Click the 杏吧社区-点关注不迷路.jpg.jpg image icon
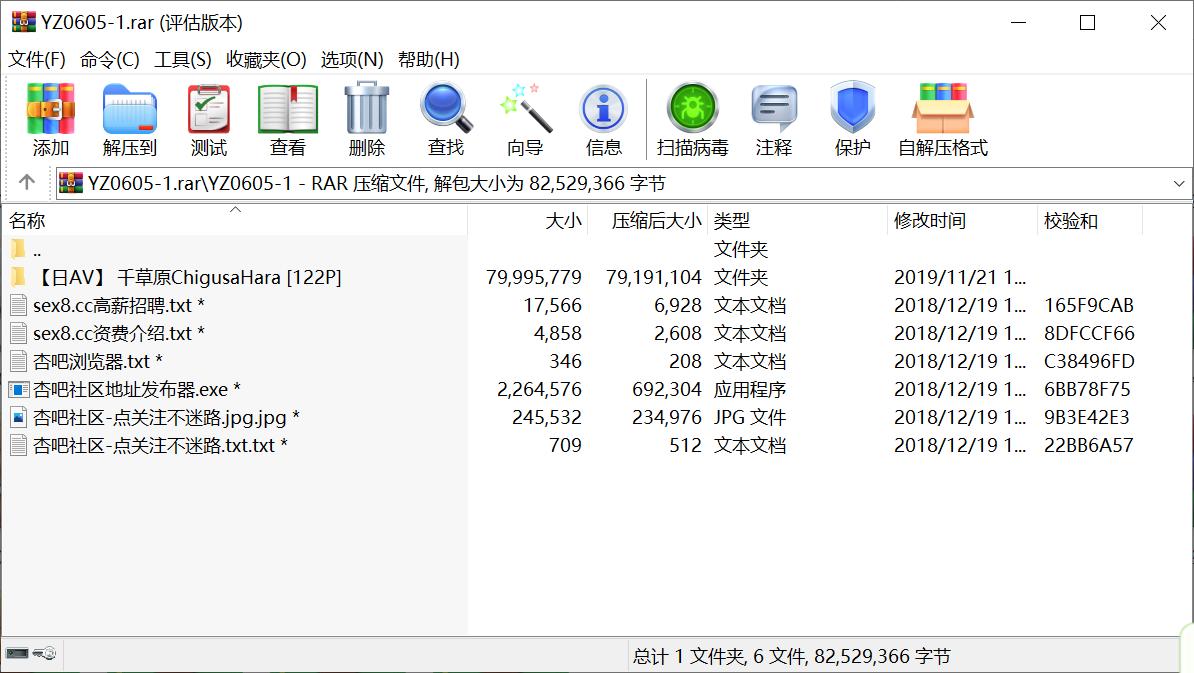Image resolution: width=1194 pixels, height=673 pixels. point(18,417)
